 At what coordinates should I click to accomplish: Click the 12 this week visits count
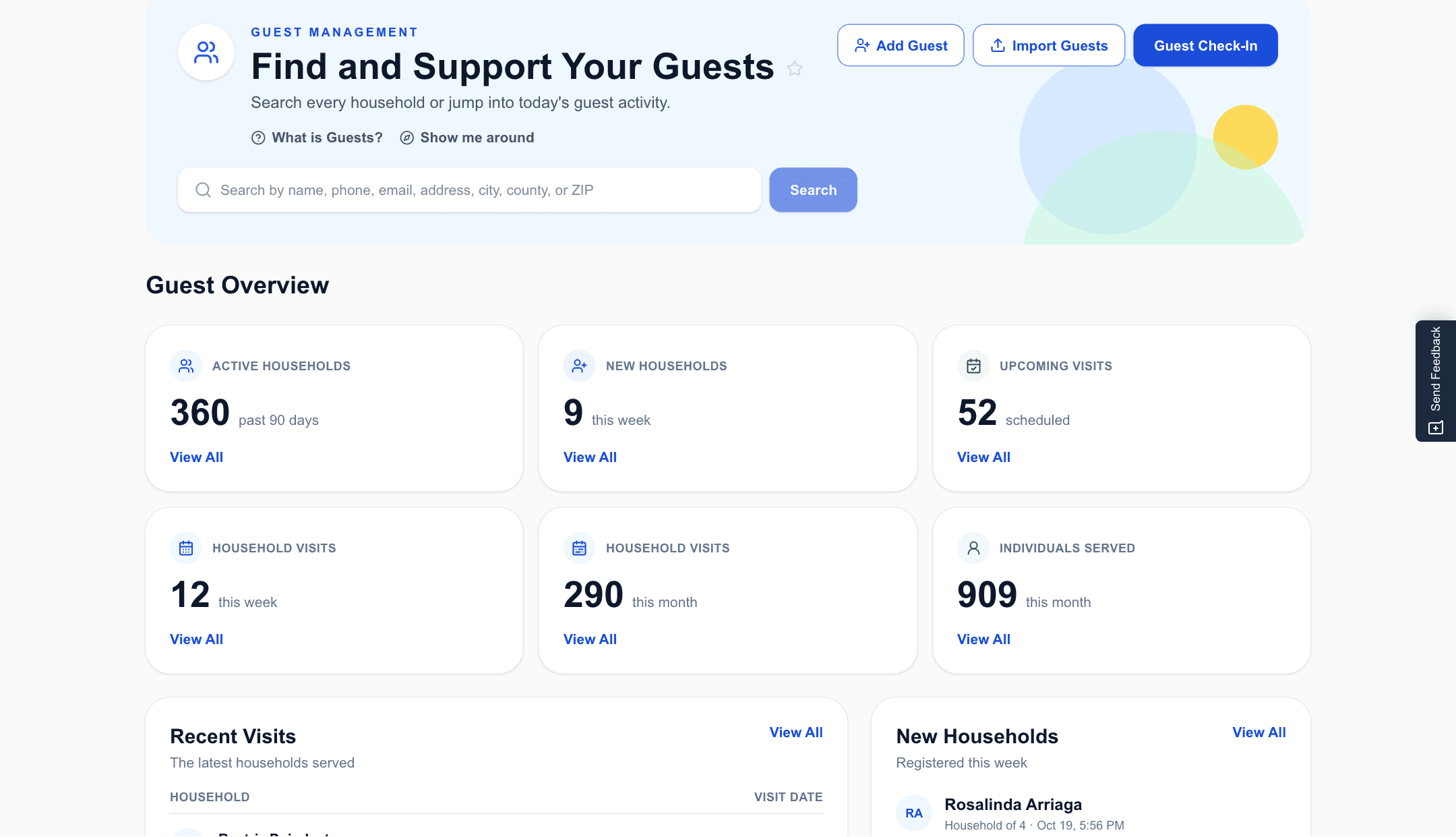click(x=190, y=595)
